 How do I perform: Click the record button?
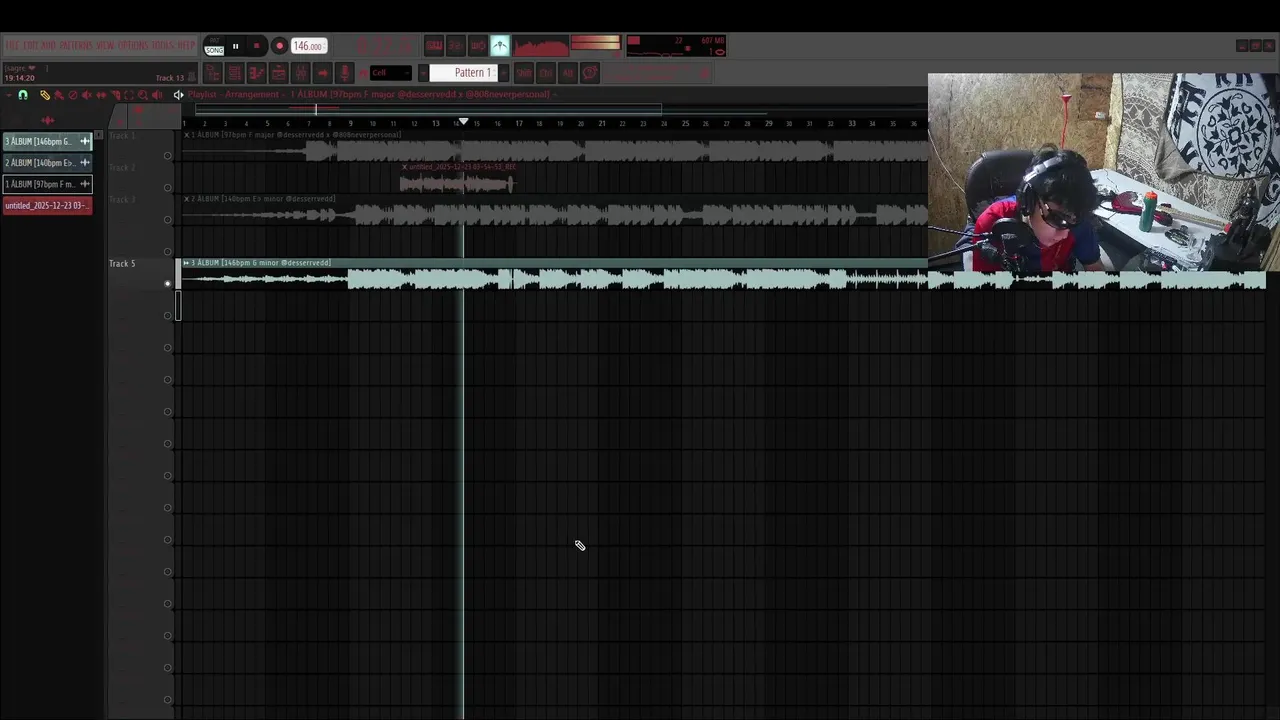280,46
